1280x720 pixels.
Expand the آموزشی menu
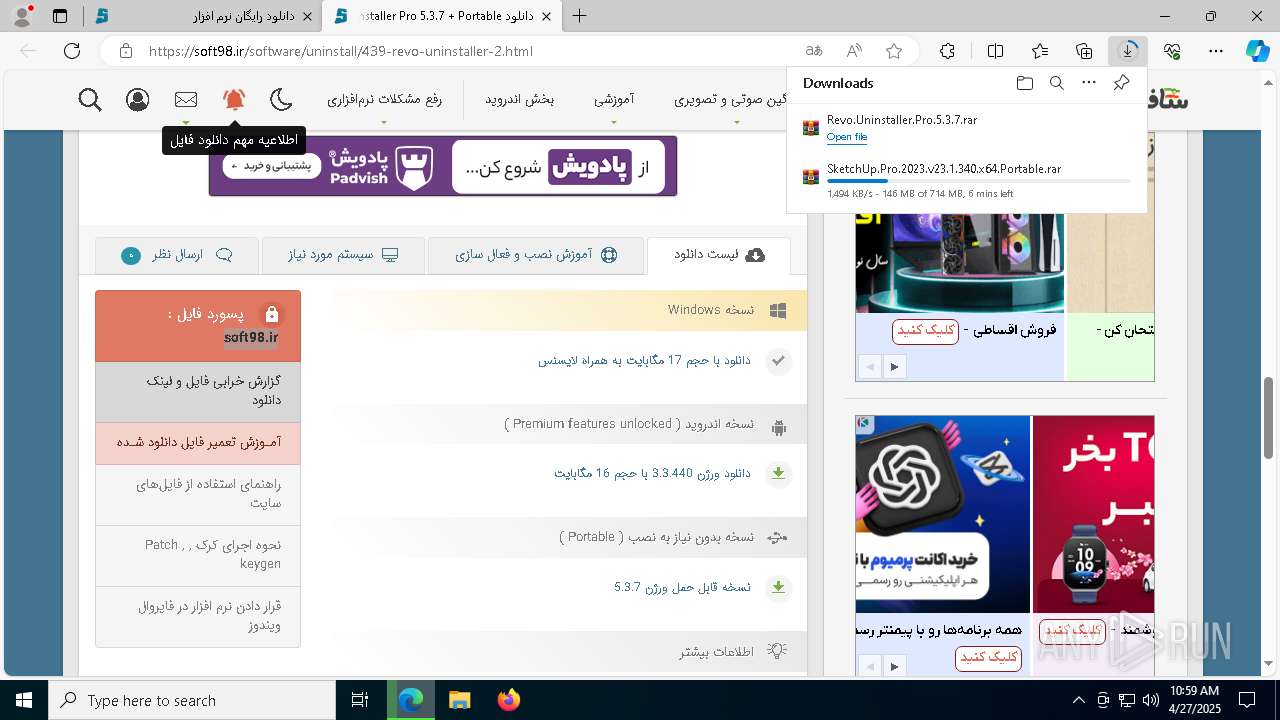click(x=614, y=99)
